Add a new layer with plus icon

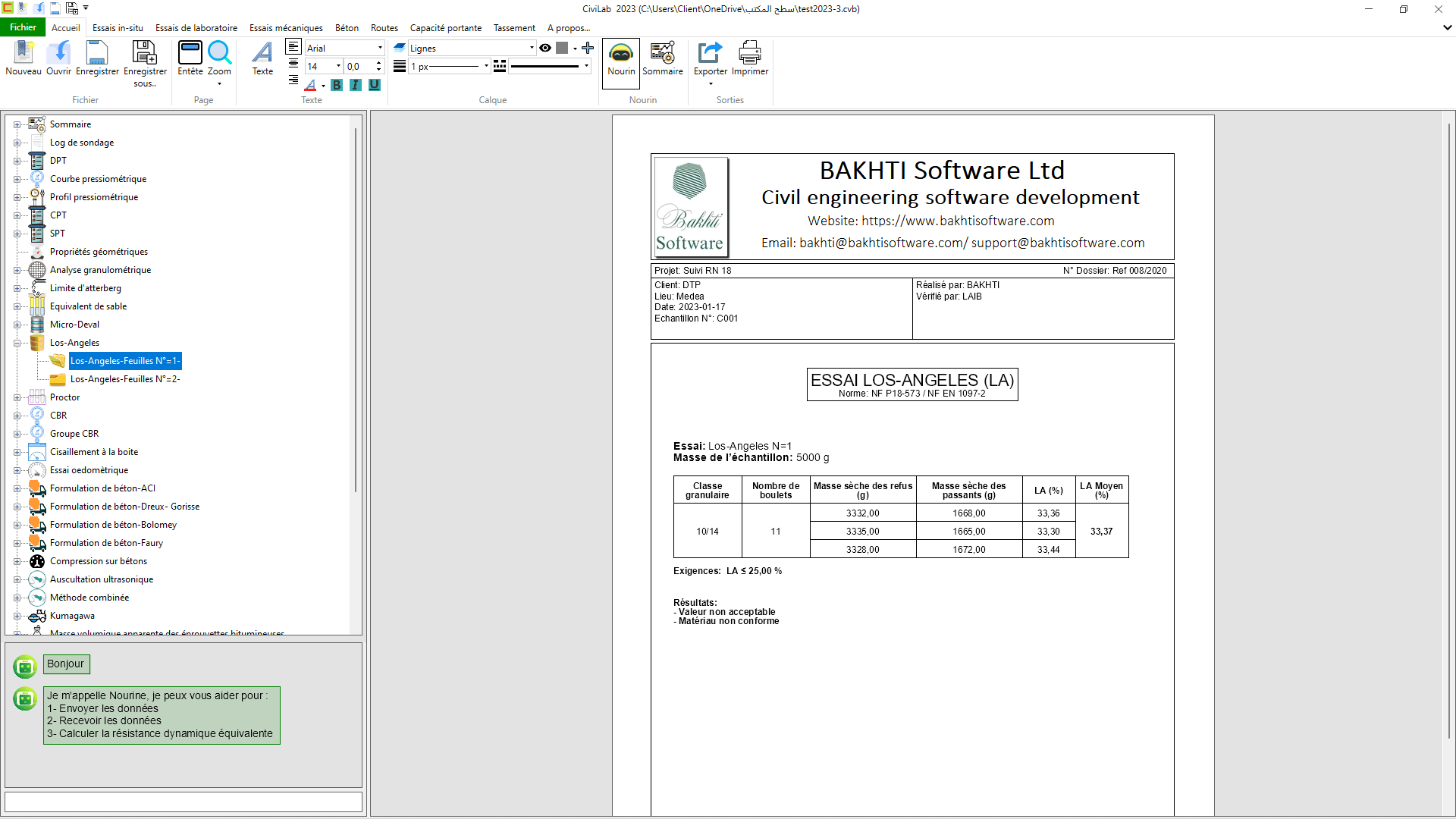(x=588, y=48)
